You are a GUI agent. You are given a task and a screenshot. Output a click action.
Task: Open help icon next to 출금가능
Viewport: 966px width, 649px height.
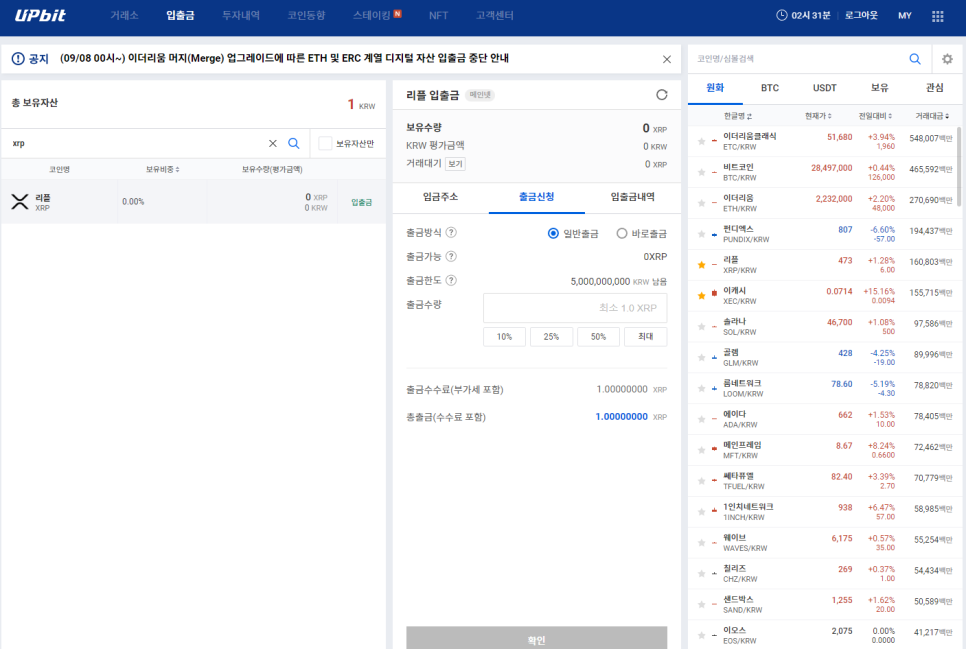click(x=451, y=256)
